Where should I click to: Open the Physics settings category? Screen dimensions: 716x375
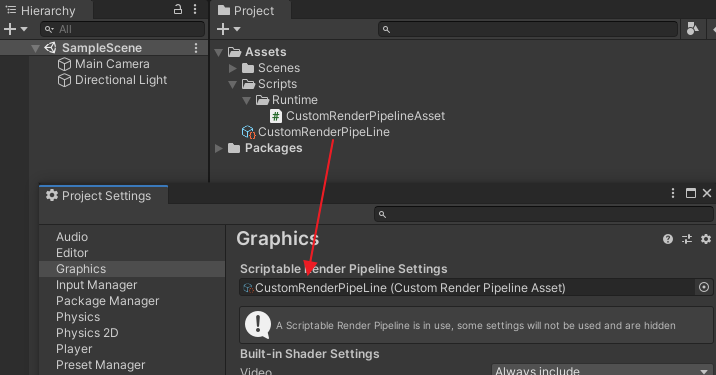(78, 317)
